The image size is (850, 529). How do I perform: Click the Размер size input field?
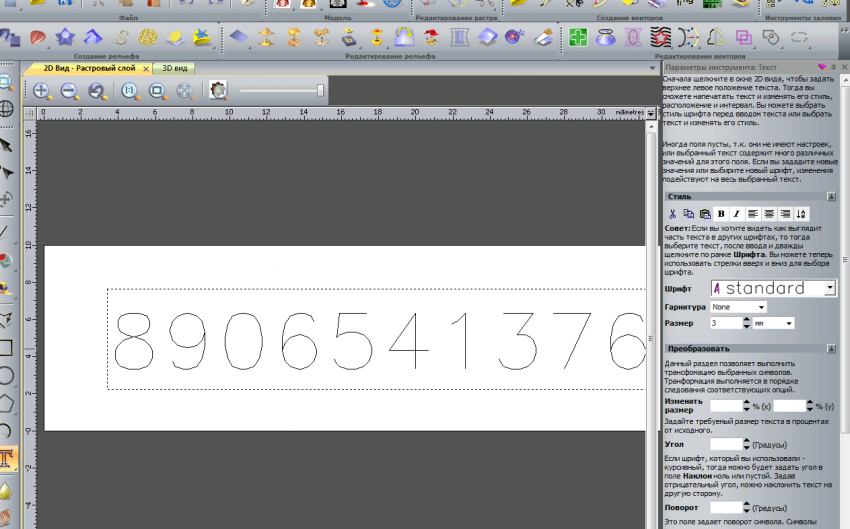click(726, 323)
